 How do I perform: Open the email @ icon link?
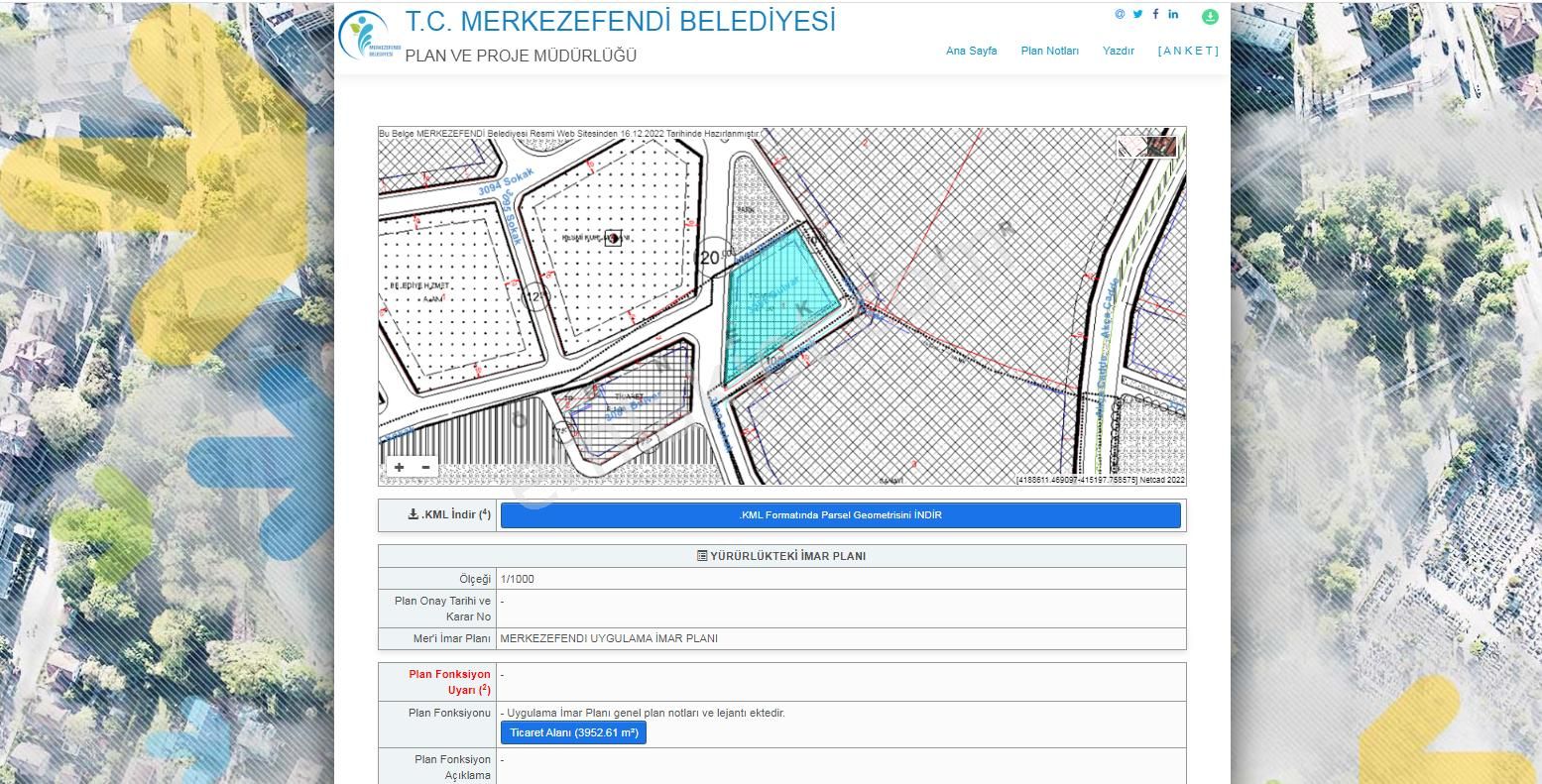(1120, 14)
